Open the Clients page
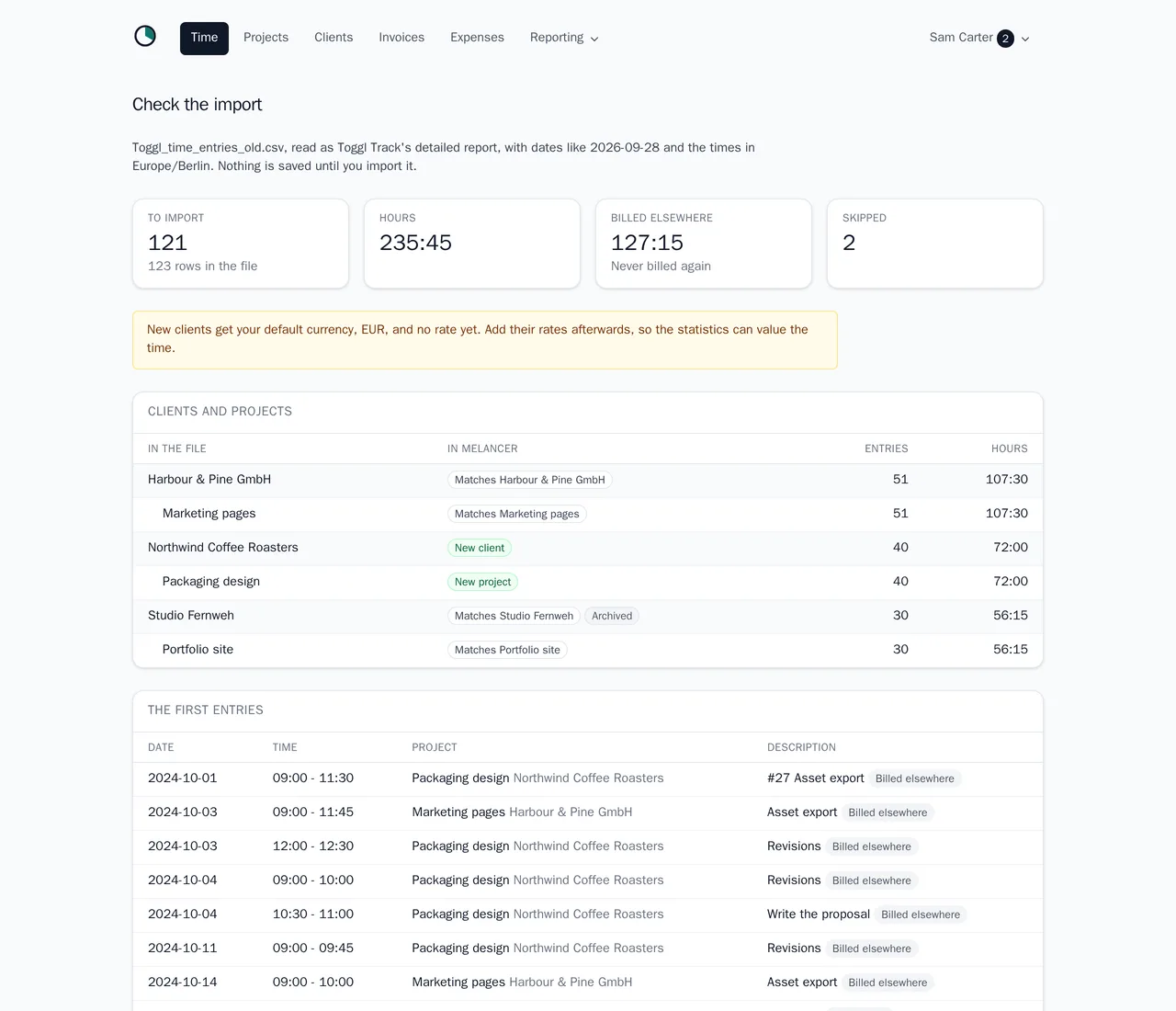 [334, 38]
